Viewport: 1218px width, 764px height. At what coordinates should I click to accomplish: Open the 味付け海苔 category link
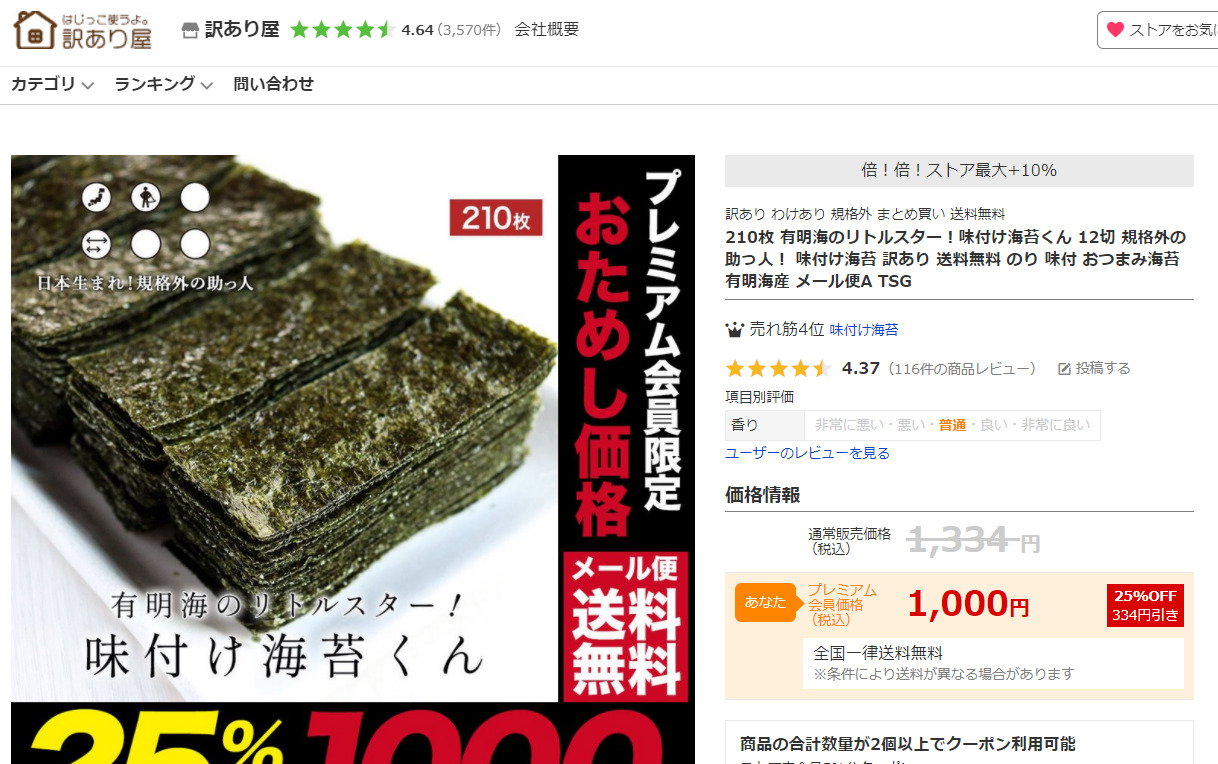point(864,330)
